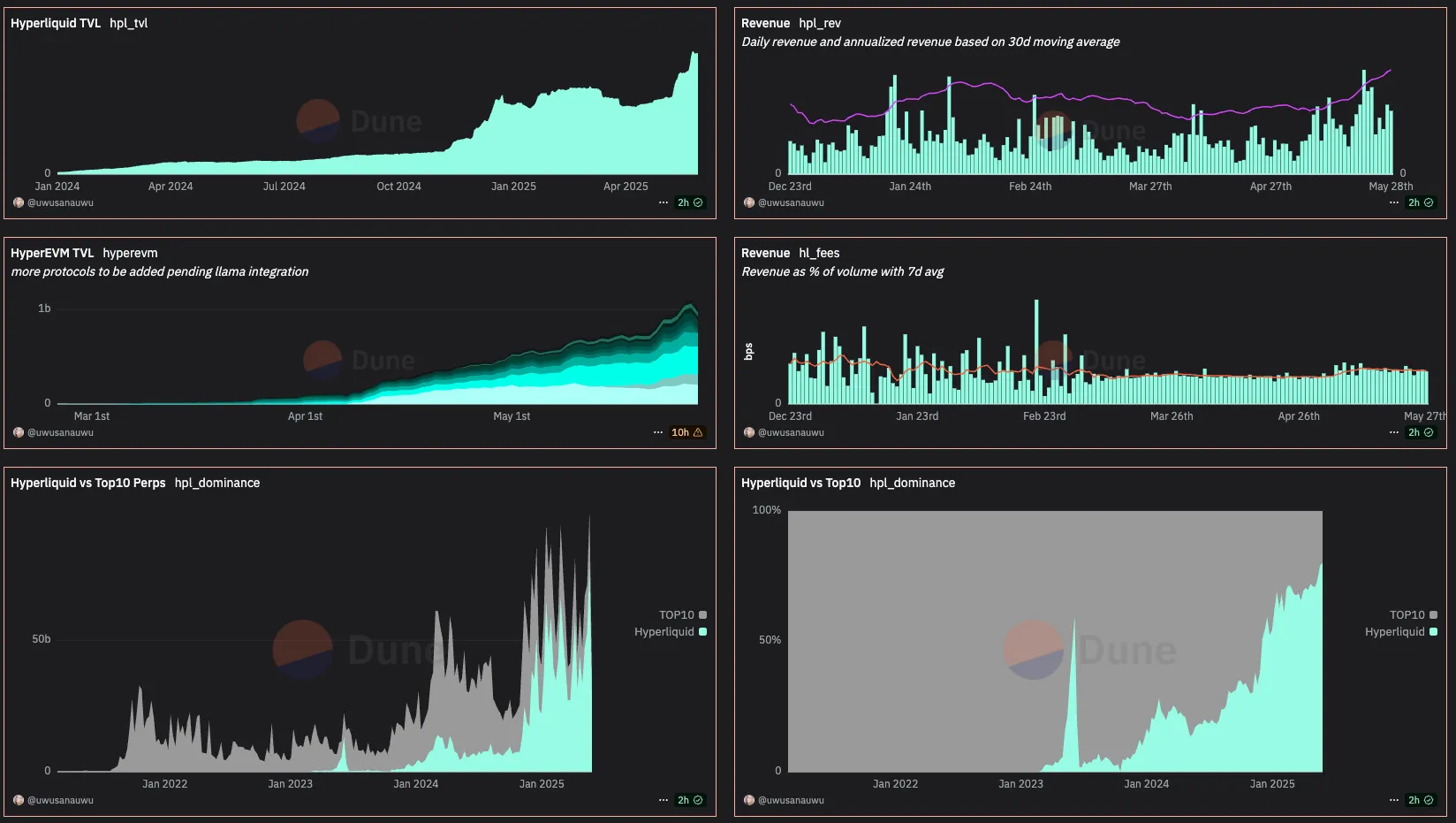This screenshot has height=823, width=1456.
Task: Open the options menu on Hyperliquid vs Top10 panel
Action: 1394,800
